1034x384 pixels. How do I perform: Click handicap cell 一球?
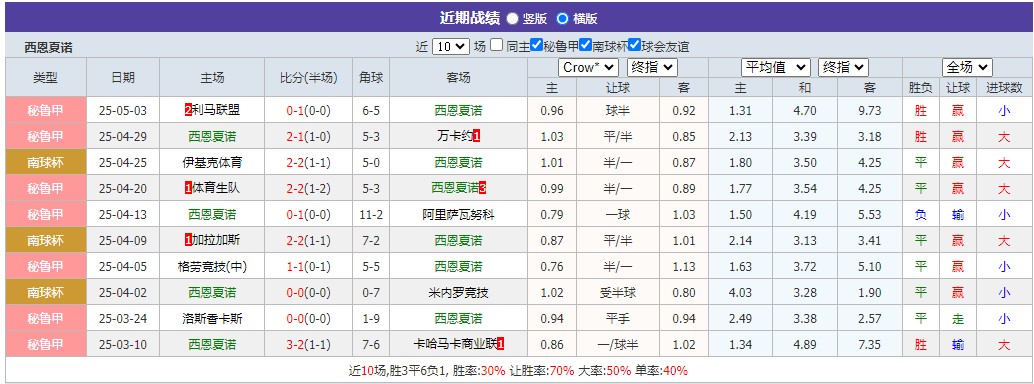tap(618, 214)
